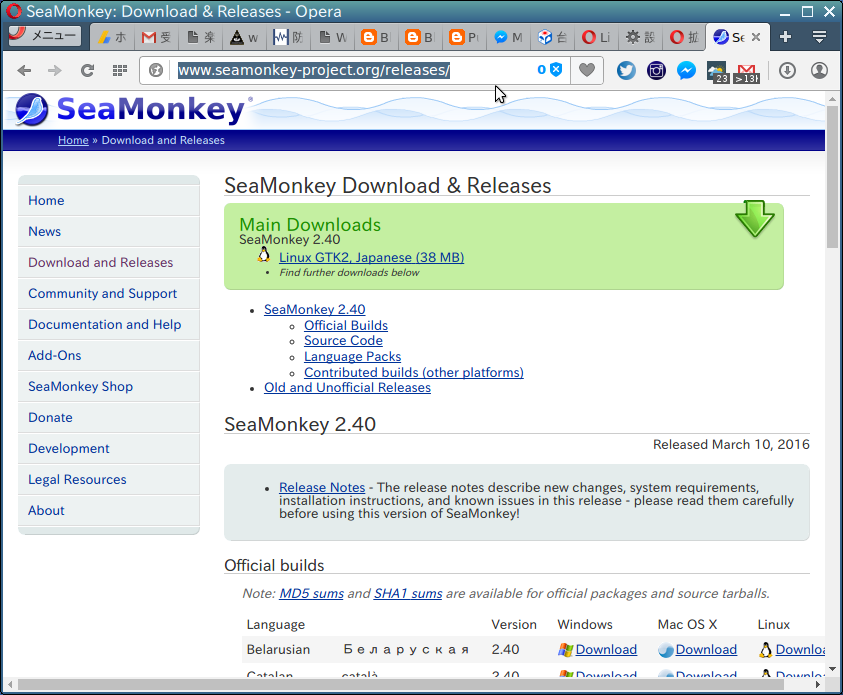843x695 pixels.
Task: Open SeaMonkey Shop in sidebar
Action: click(x=109, y=386)
